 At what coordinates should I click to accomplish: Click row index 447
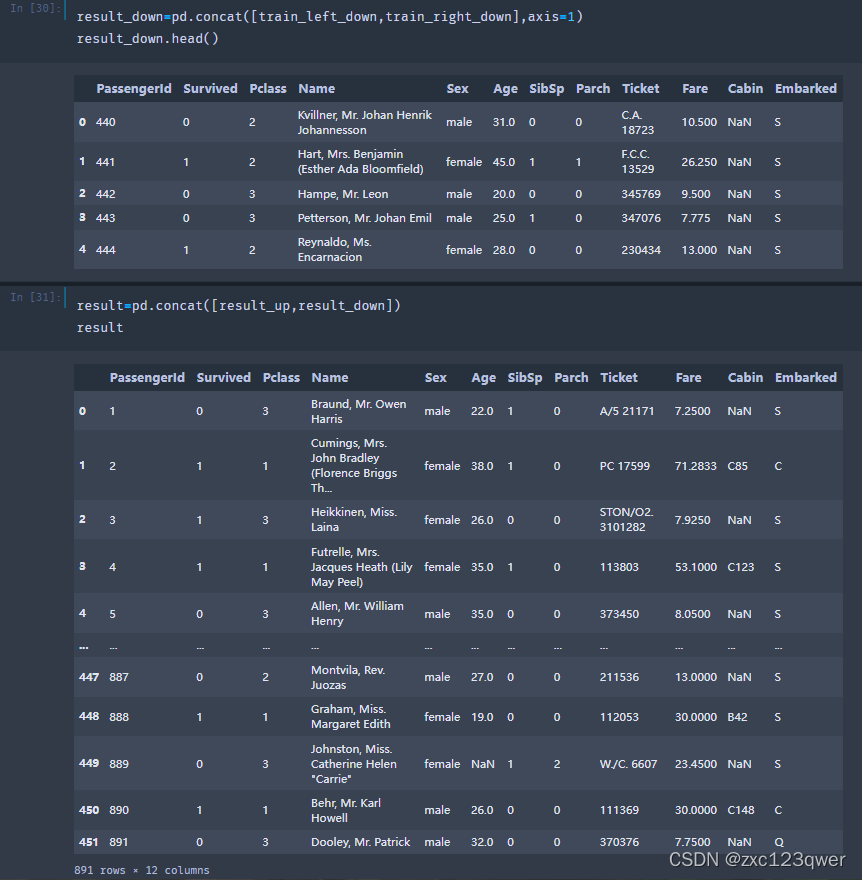point(89,677)
